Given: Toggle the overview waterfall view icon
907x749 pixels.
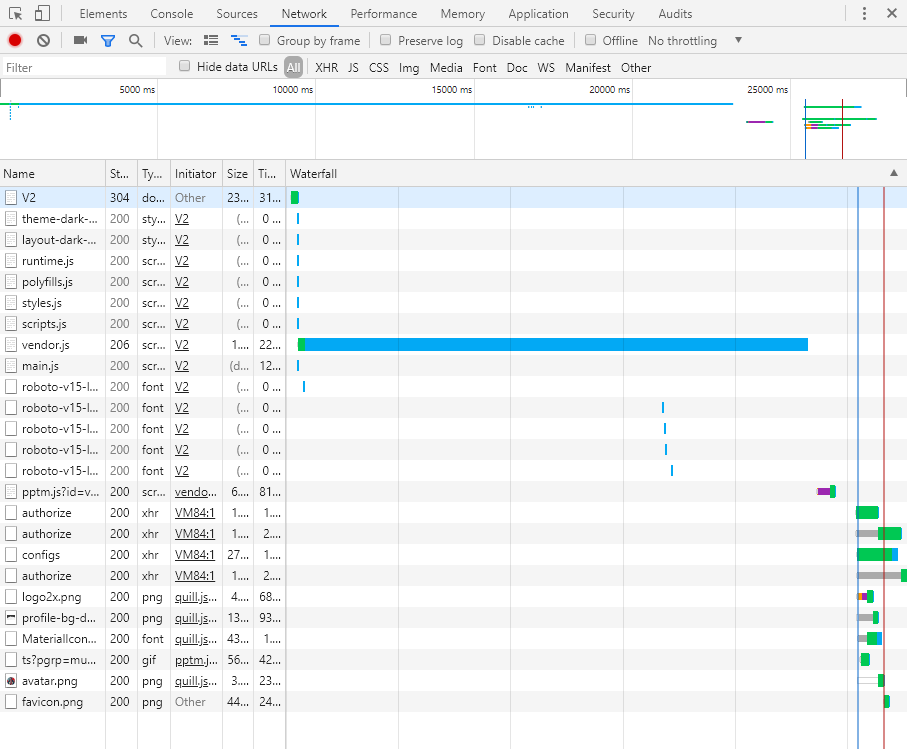Looking at the screenshot, I should 239,40.
